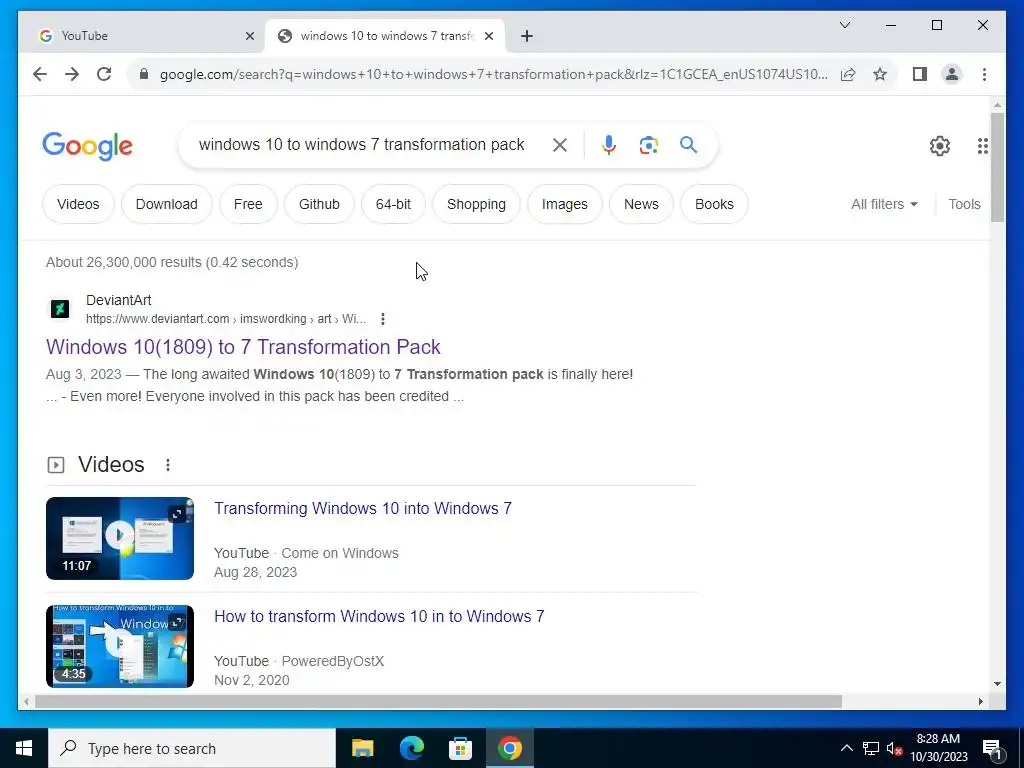The height and width of the screenshot is (768, 1024).
Task: Click the scroll down arrow
Action: [x=997, y=684]
